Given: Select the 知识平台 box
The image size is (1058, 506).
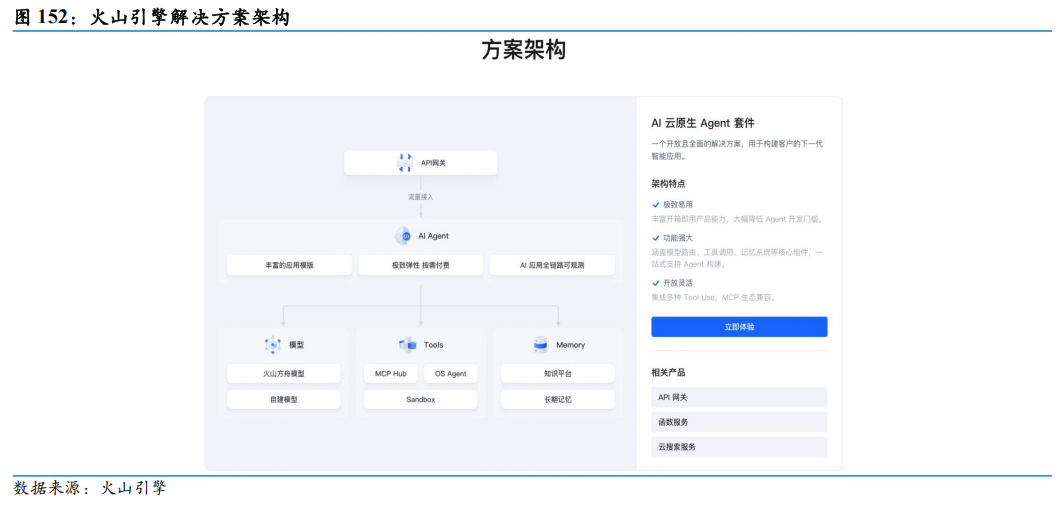Looking at the screenshot, I should pos(557,374).
